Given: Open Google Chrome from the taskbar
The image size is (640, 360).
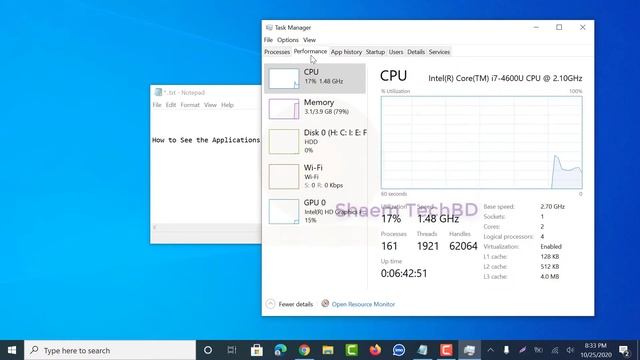Looking at the screenshot, I should 304,350.
